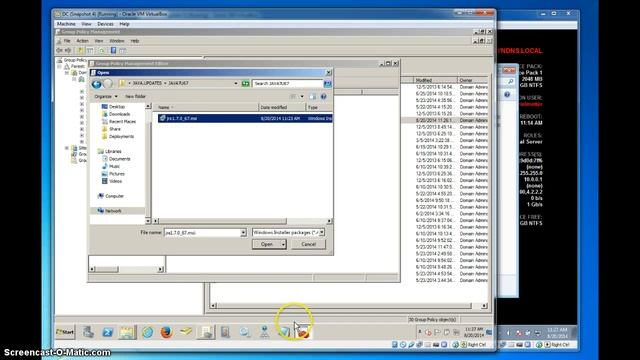Open Group Policy Management Window menu

click(x=117, y=41)
